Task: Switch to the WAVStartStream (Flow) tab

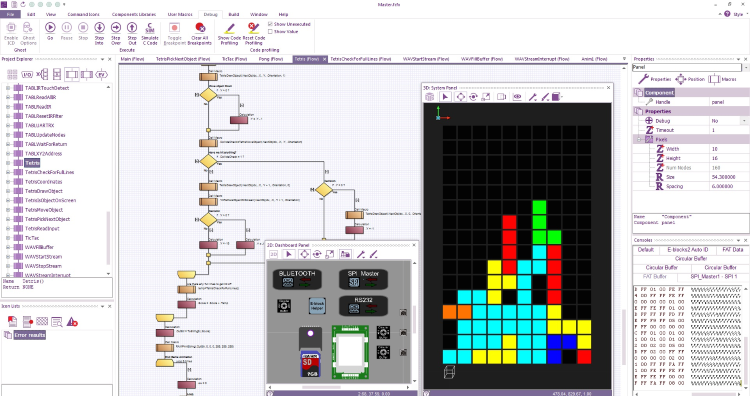Action: [426, 59]
